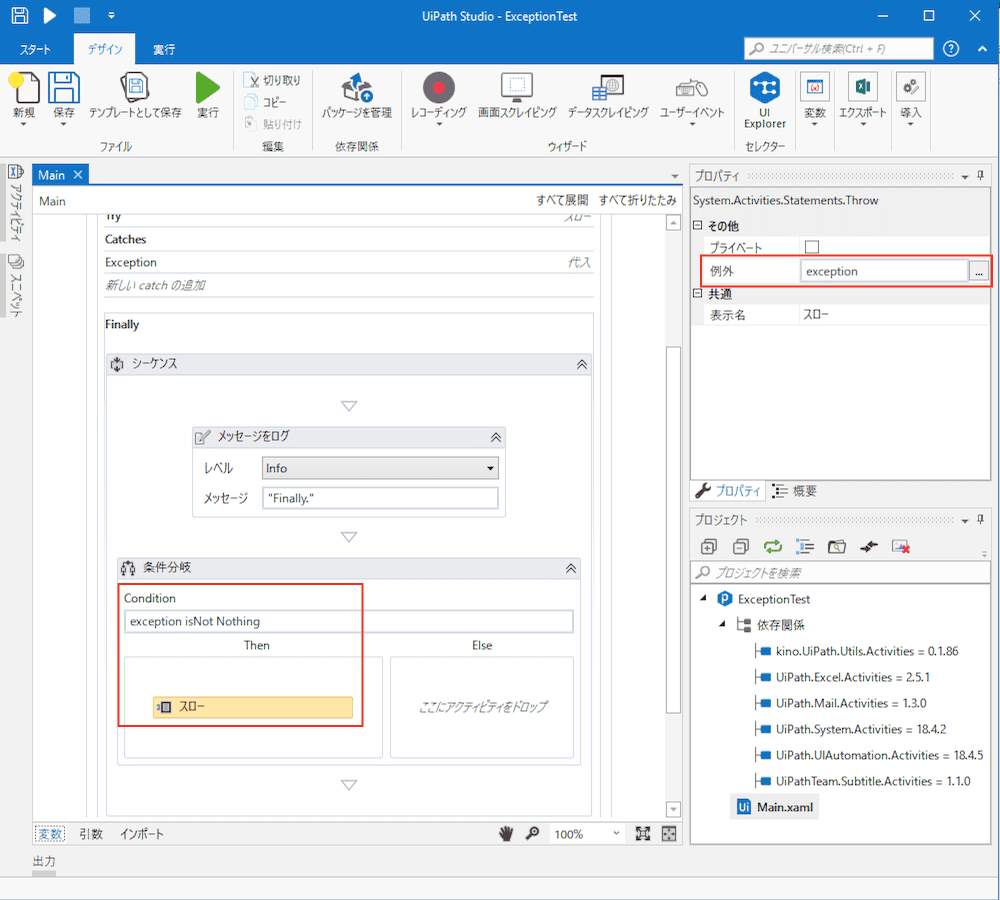Click すべて折りたたみ collapse all
Viewport: 1000px width, 900px height.
(x=637, y=200)
